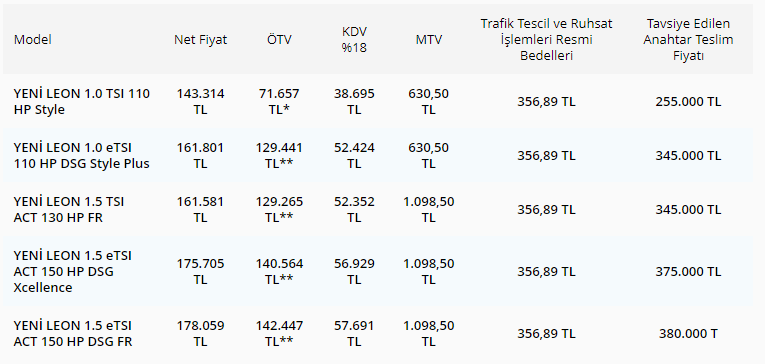Click the ÖTV column header

280,40
